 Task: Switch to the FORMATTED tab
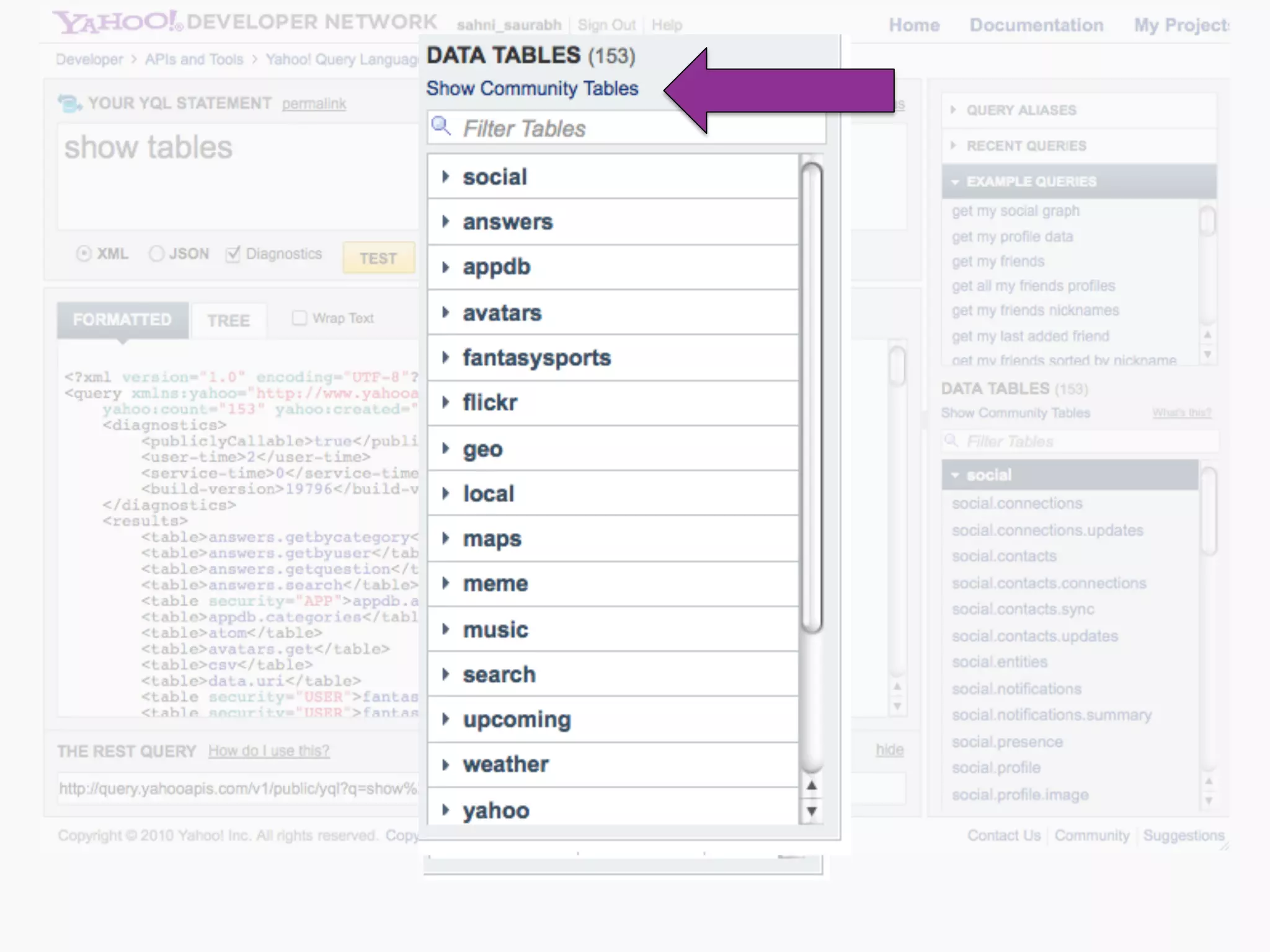[x=122, y=319]
